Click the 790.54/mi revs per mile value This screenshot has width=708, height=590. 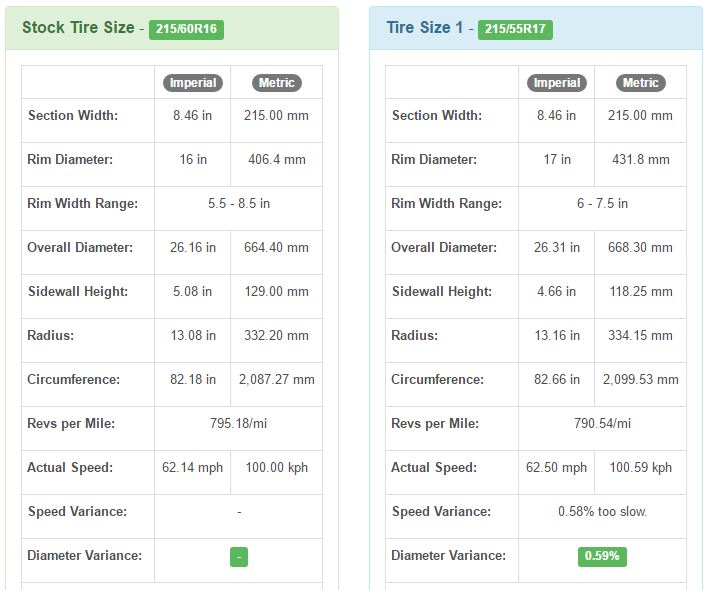tap(602, 424)
